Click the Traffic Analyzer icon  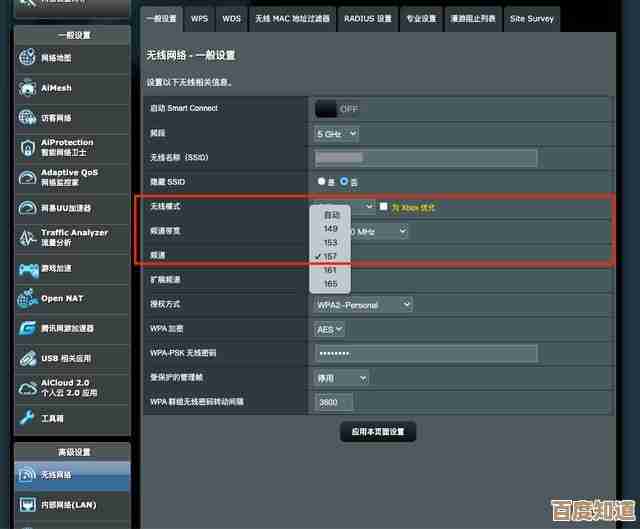[27, 237]
